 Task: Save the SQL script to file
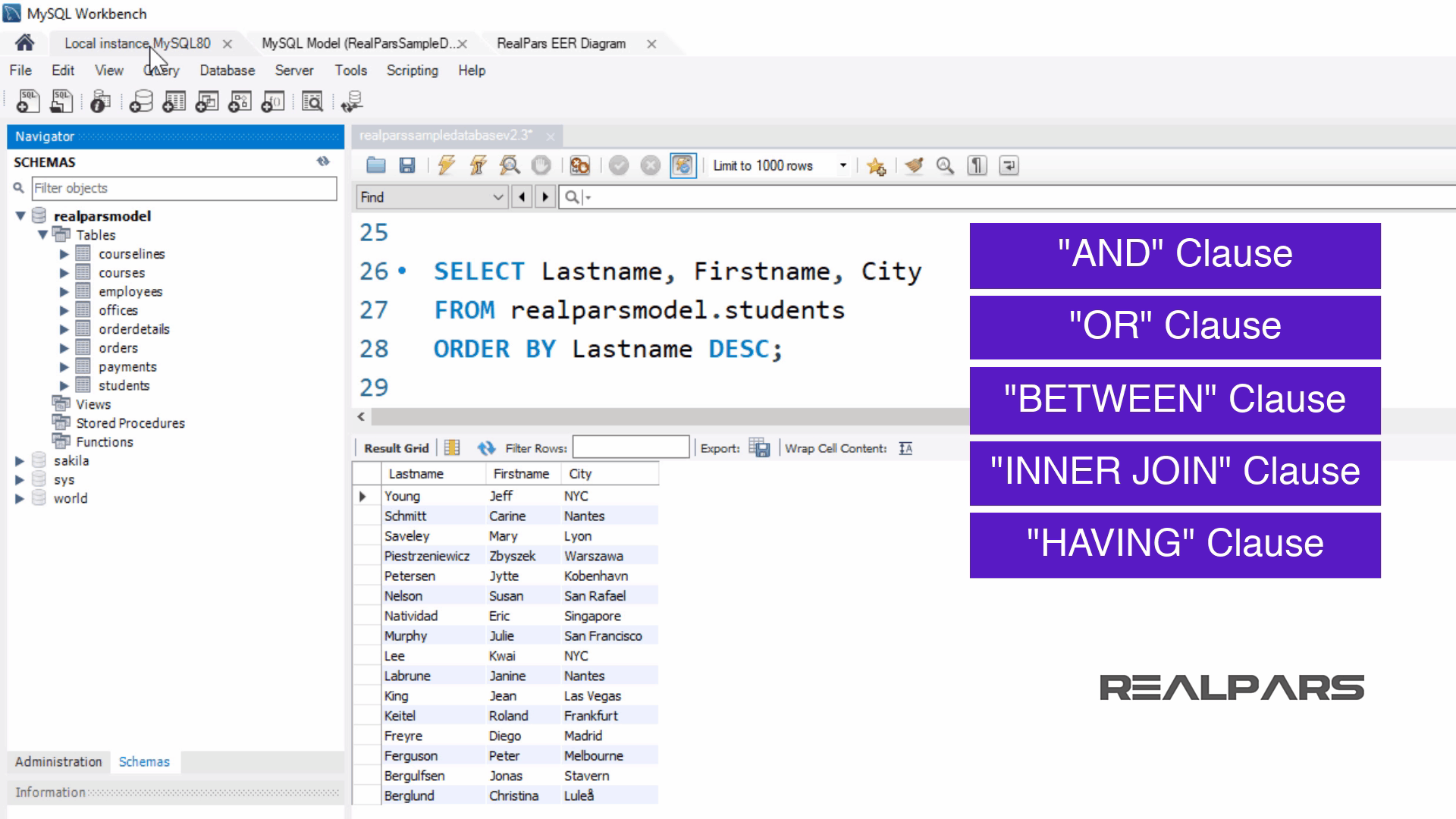click(407, 165)
